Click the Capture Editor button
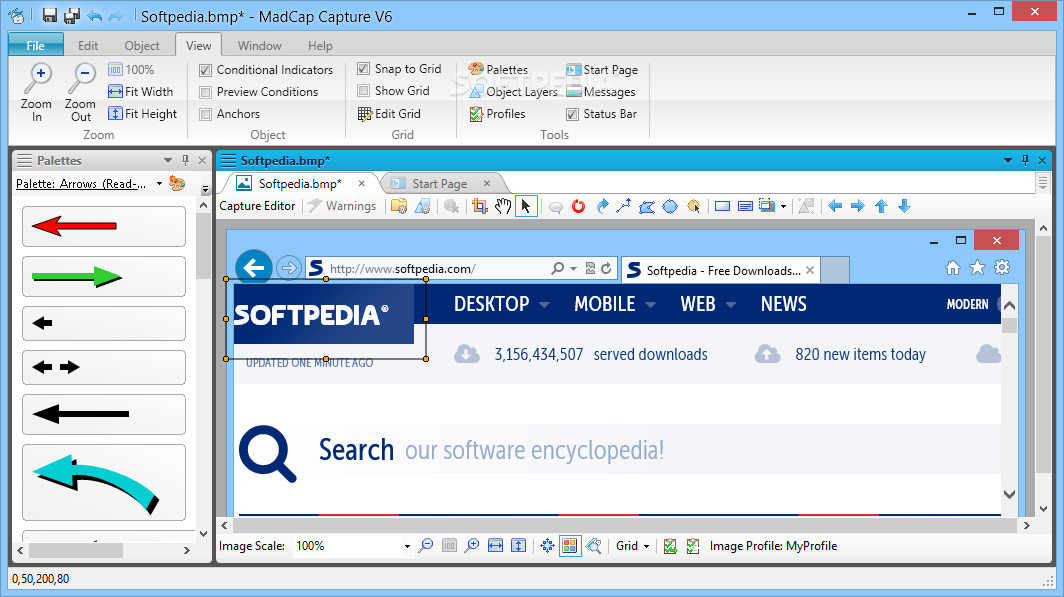The image size is (1064, 597). pyautogui.click(x=257, y=206)
